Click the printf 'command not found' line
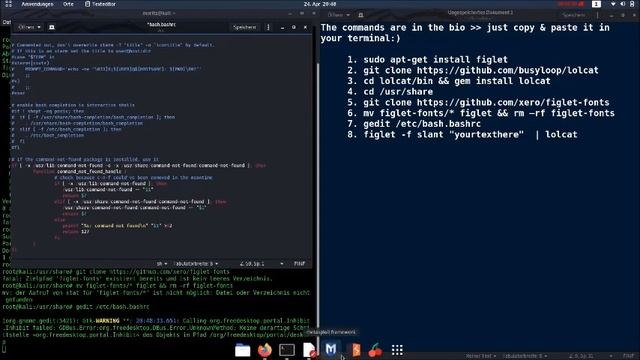Screen dimensions: 640x360 (x=117, y=225)
